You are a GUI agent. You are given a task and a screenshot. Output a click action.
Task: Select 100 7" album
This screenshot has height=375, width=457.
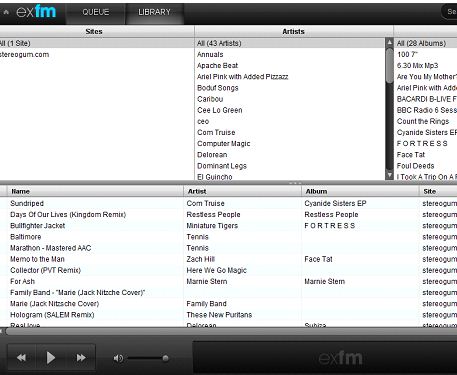tap(426, 54)
